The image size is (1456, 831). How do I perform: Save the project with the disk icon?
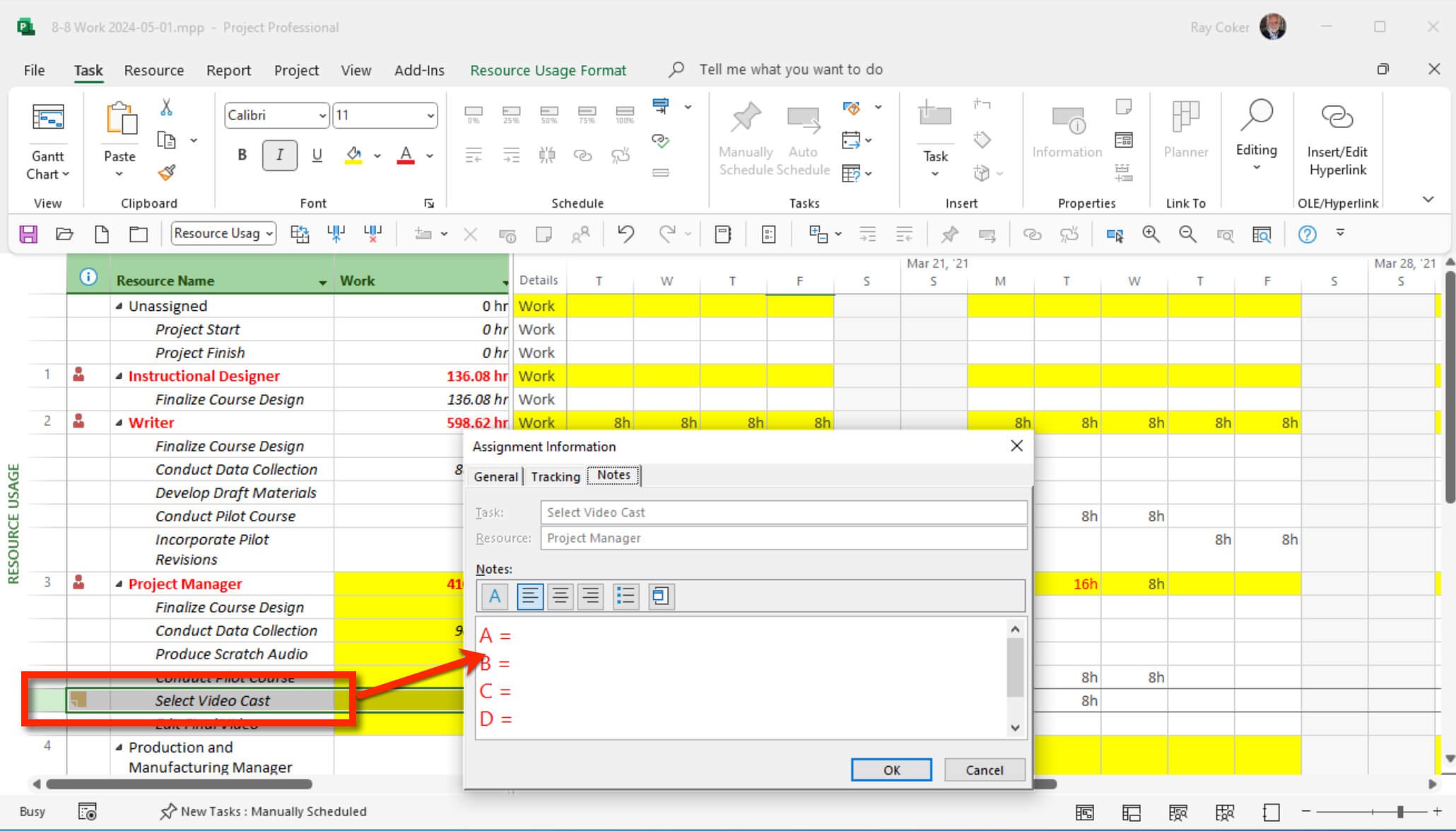28,234
